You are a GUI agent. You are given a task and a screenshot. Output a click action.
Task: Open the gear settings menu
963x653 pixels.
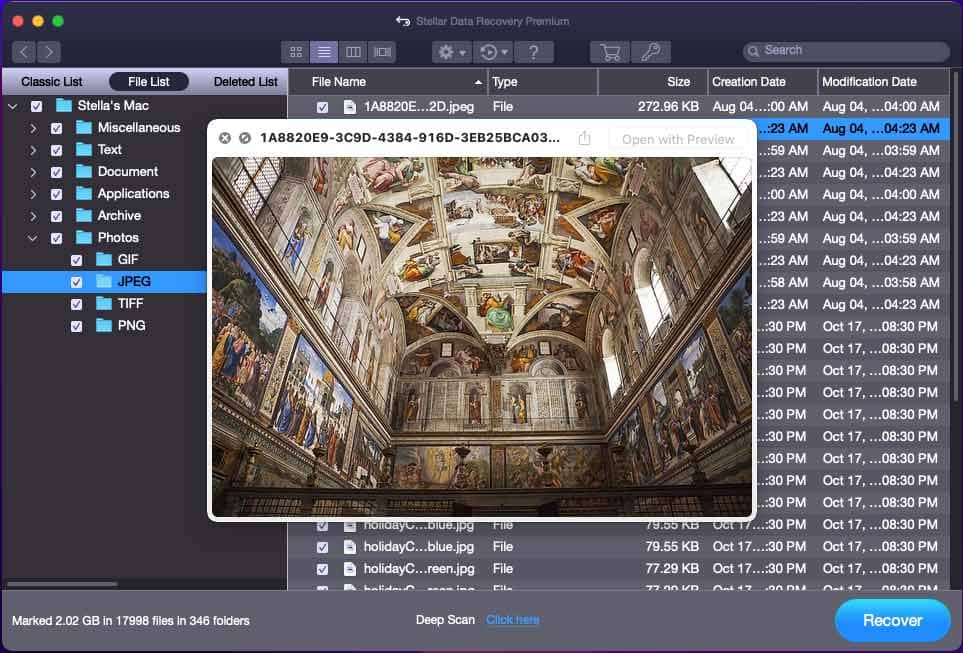click(x=451, y=52)
